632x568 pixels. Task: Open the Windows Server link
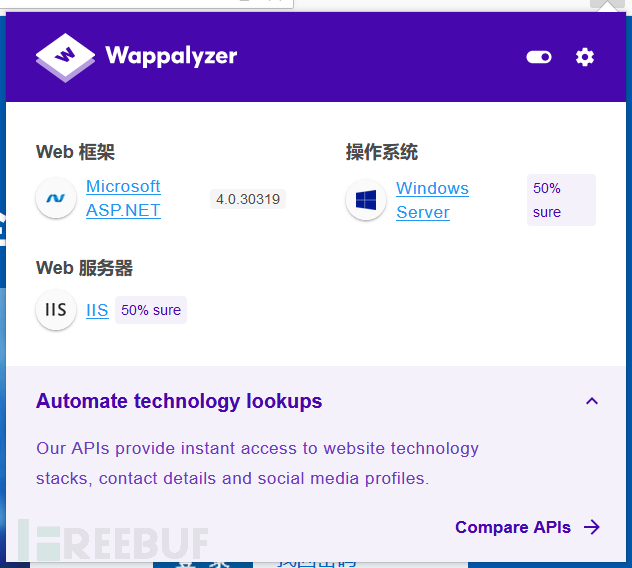coord(432,200)
